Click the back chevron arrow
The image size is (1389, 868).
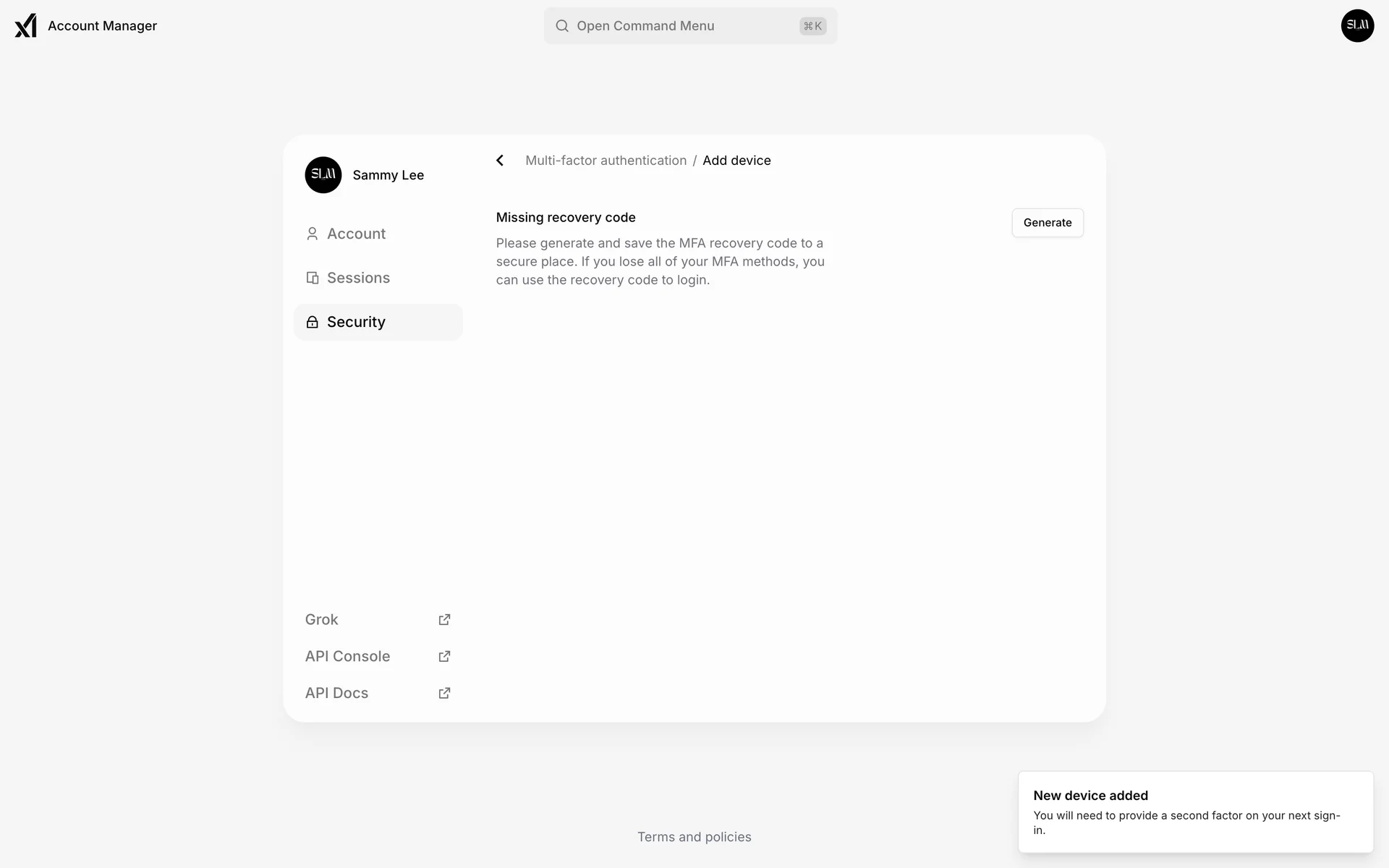(x=500, y=161)
